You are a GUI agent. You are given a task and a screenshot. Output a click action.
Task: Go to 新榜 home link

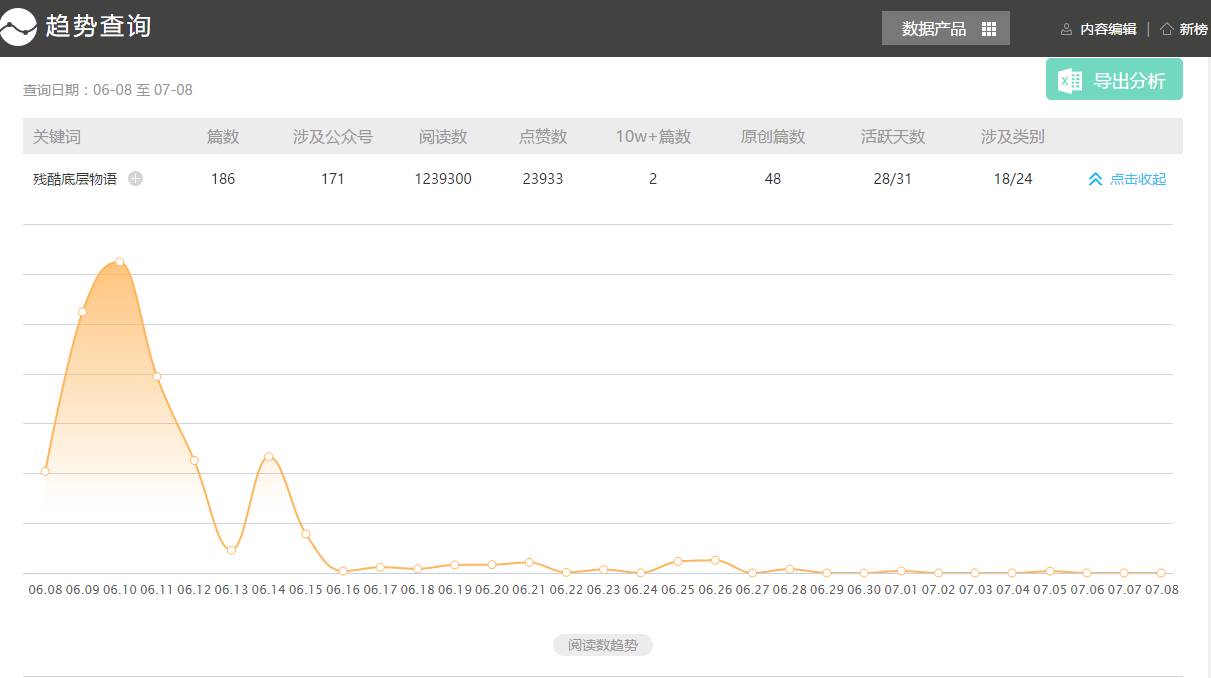[1193, 29]
